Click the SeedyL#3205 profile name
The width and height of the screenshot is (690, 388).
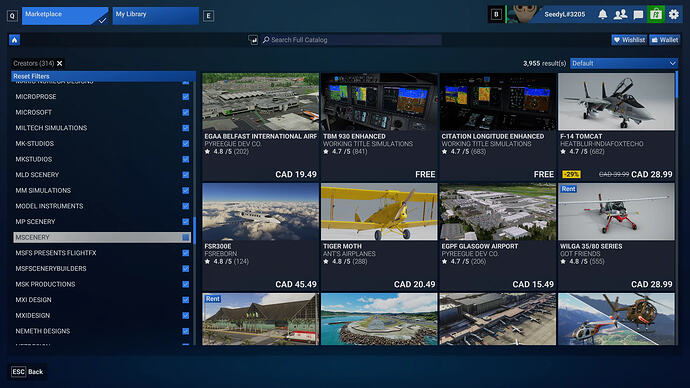[x=565, y=15]
